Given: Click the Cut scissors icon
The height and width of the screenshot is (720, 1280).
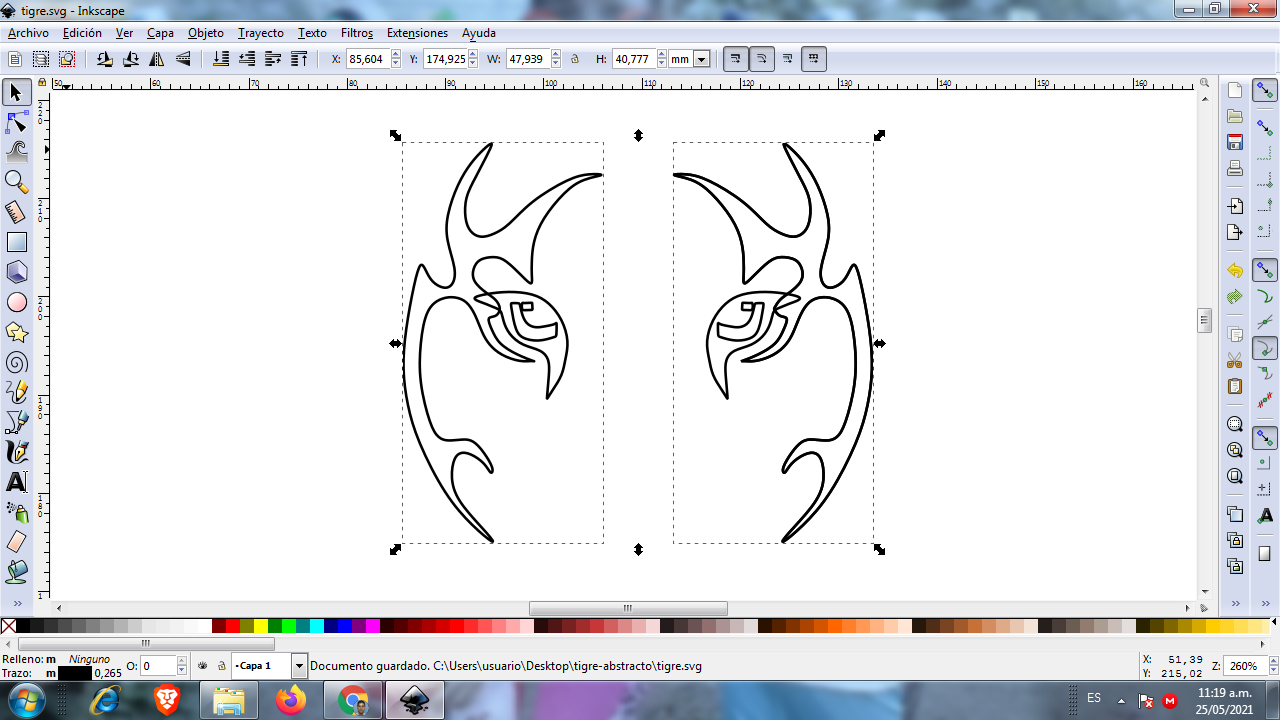Looking at the screenshot, I should pyautogui.click(x=1235, y=361).
